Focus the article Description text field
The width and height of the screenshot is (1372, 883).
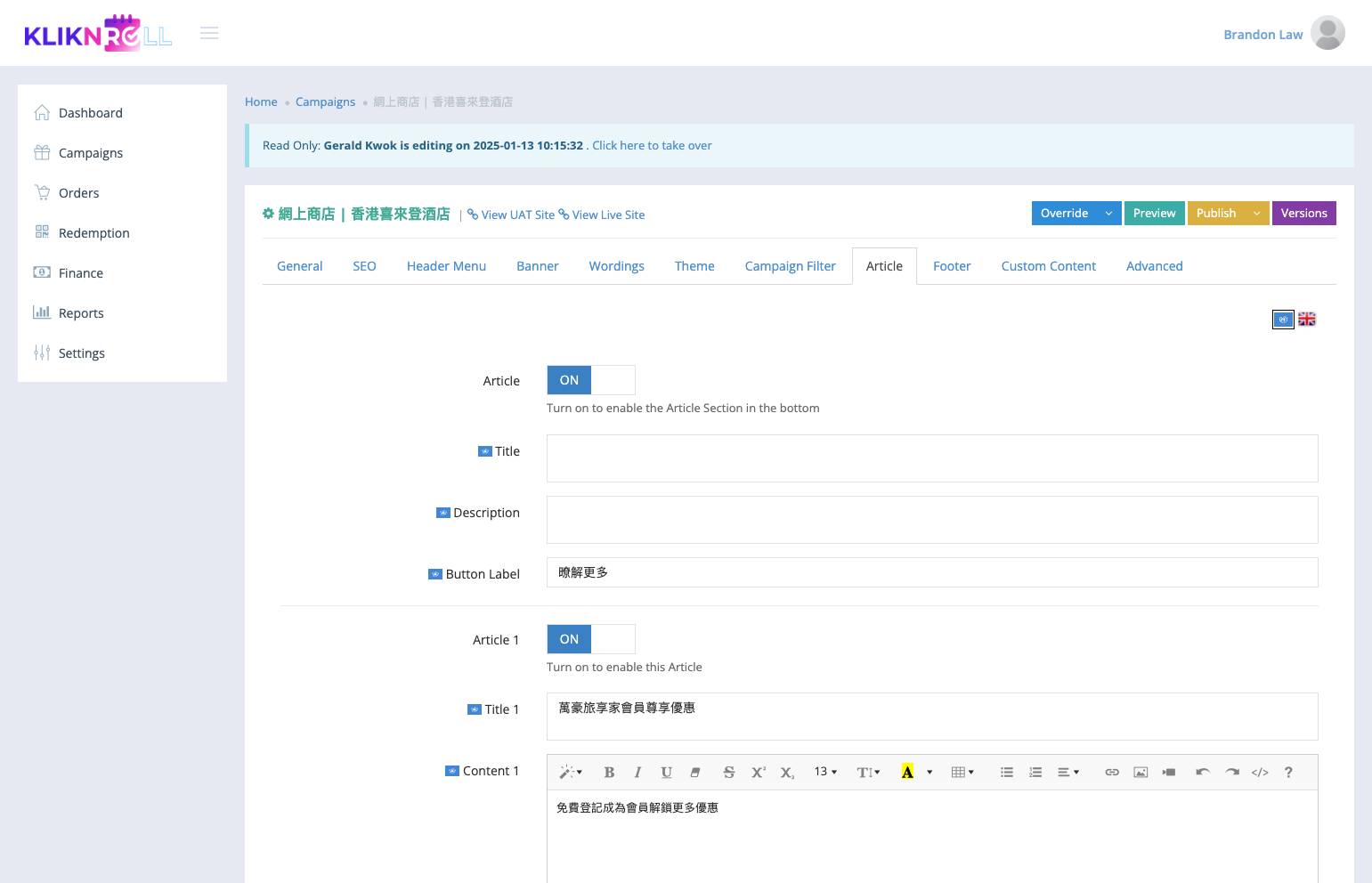pos(932,520)
